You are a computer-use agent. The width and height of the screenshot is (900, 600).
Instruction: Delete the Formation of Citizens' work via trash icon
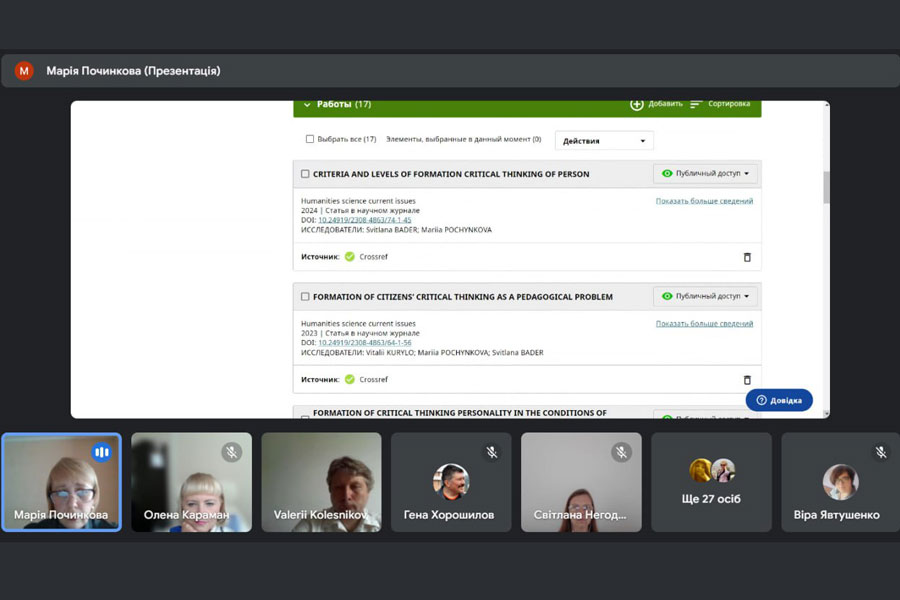pos(747,380)
